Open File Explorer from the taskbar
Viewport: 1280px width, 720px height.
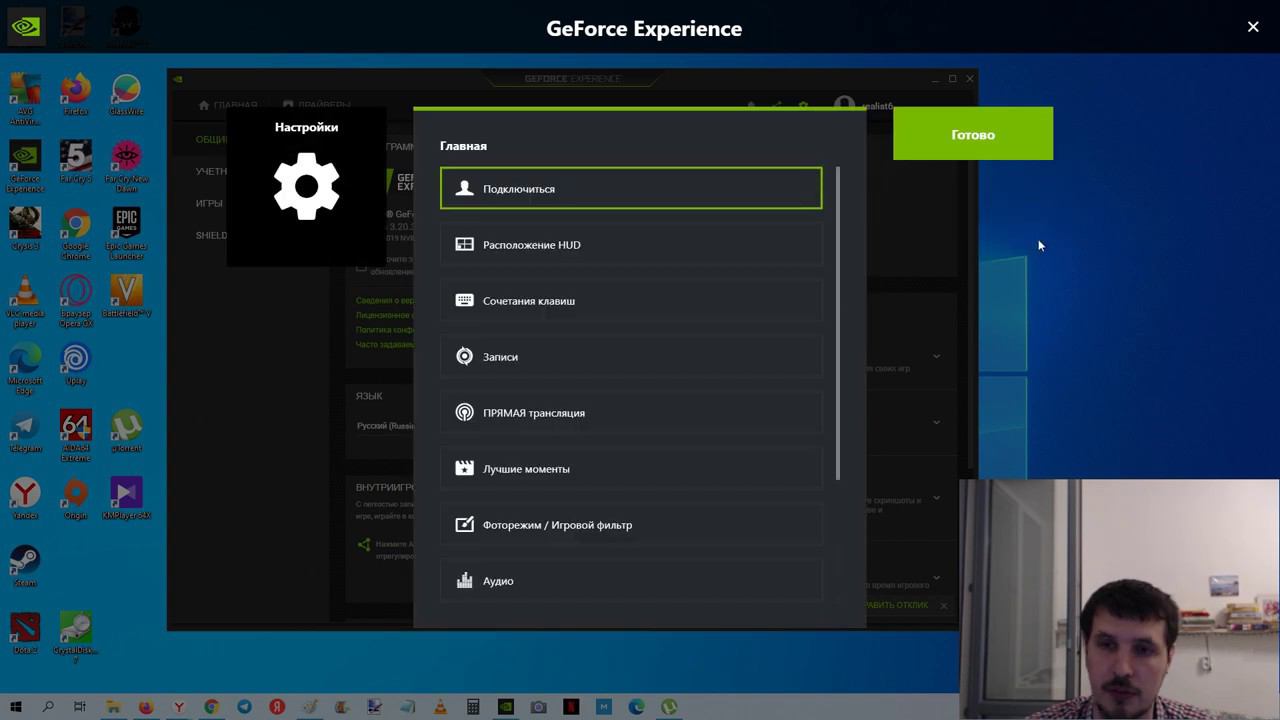(113, 707)
